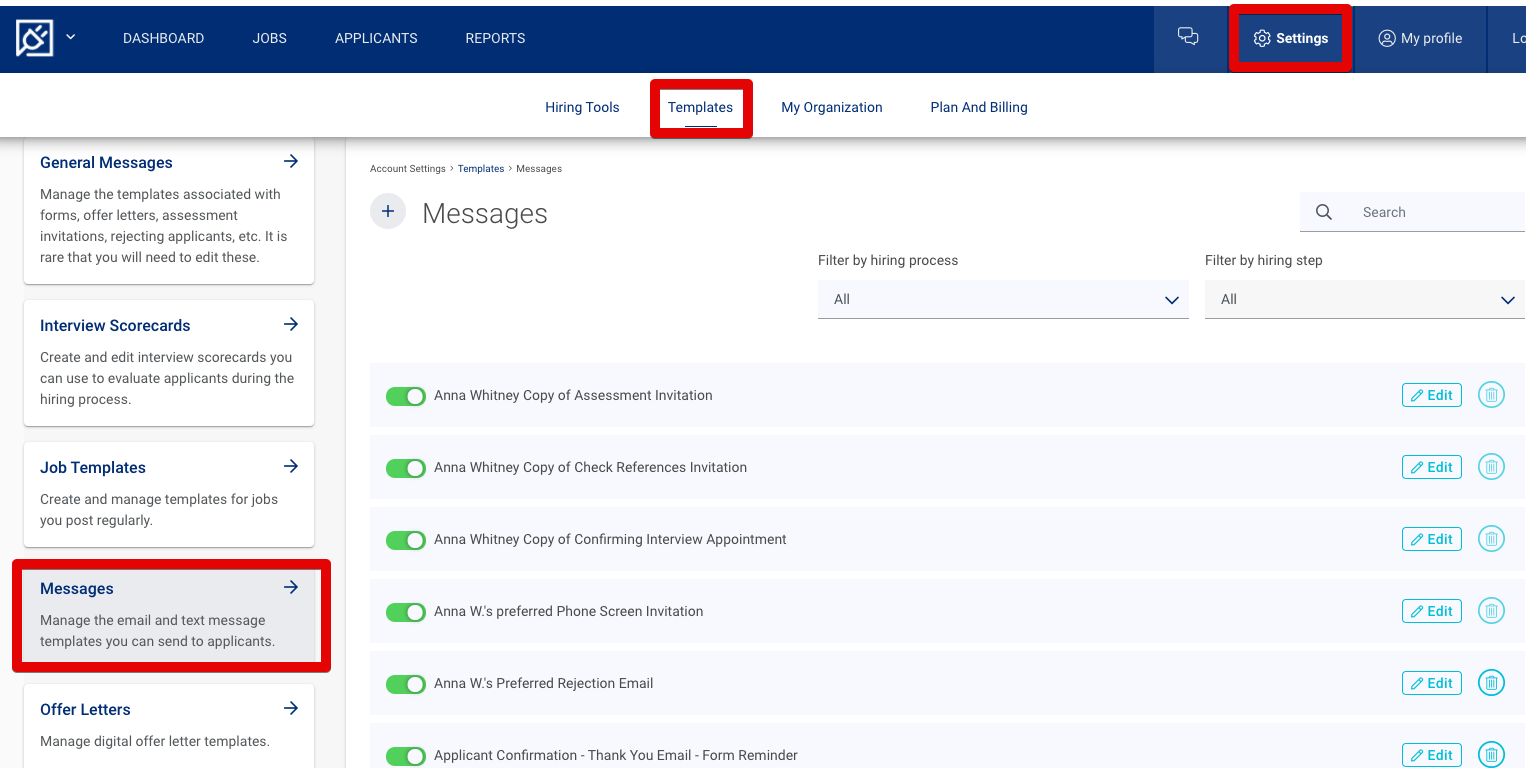Screen dimensions: 1526x768
Task: Click into the Search input field
Action: 1435,212
